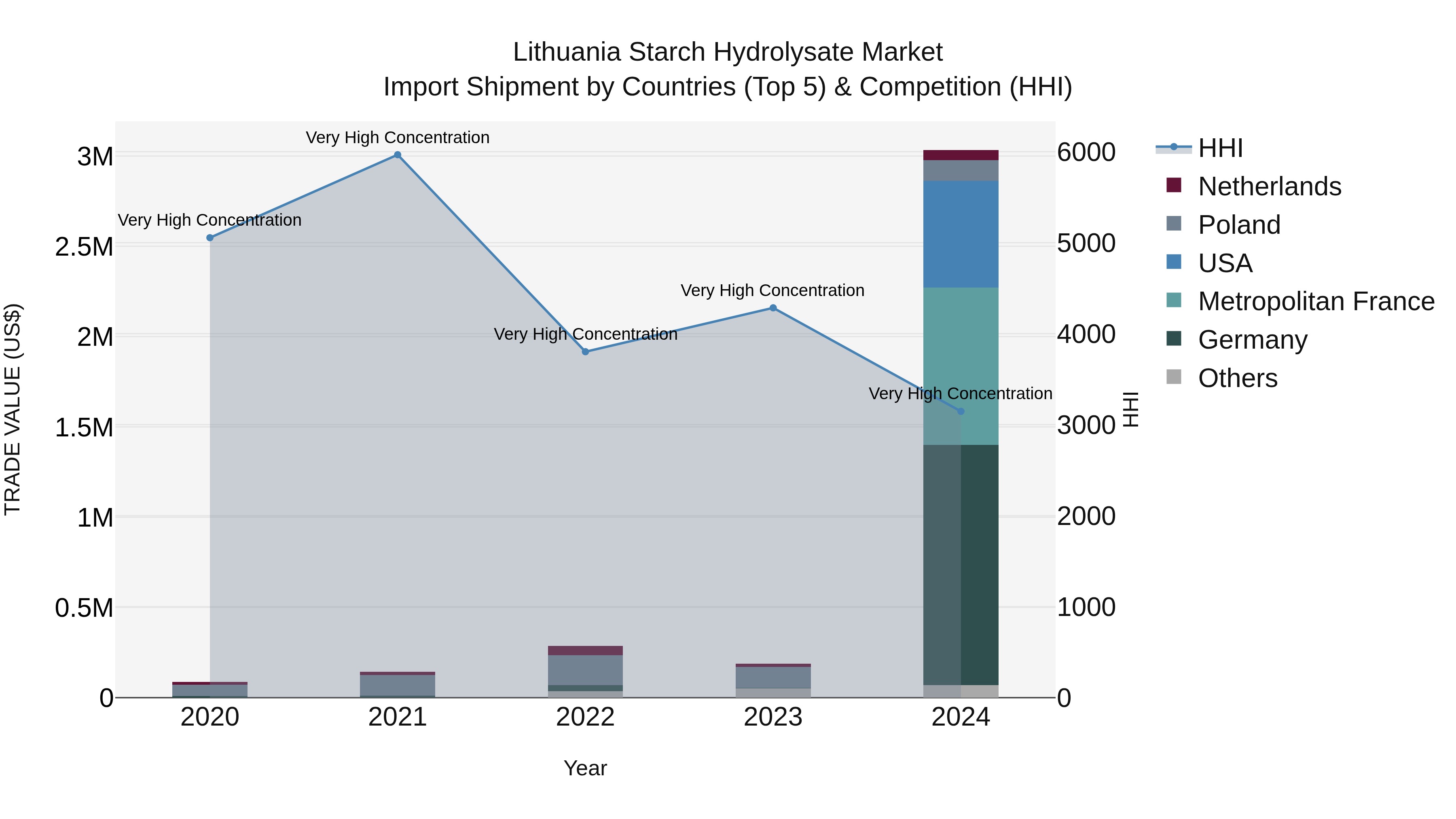This screenshot has height=819, width=1456.
Task: Click the Netherlands maroon legend swatch
Action: pos(1174,185)
